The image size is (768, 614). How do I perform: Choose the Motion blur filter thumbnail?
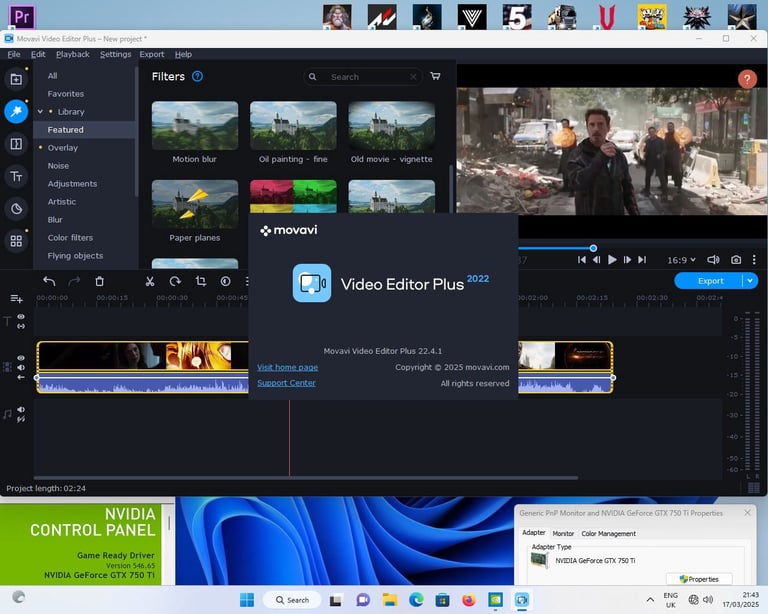tap(194, 125)
